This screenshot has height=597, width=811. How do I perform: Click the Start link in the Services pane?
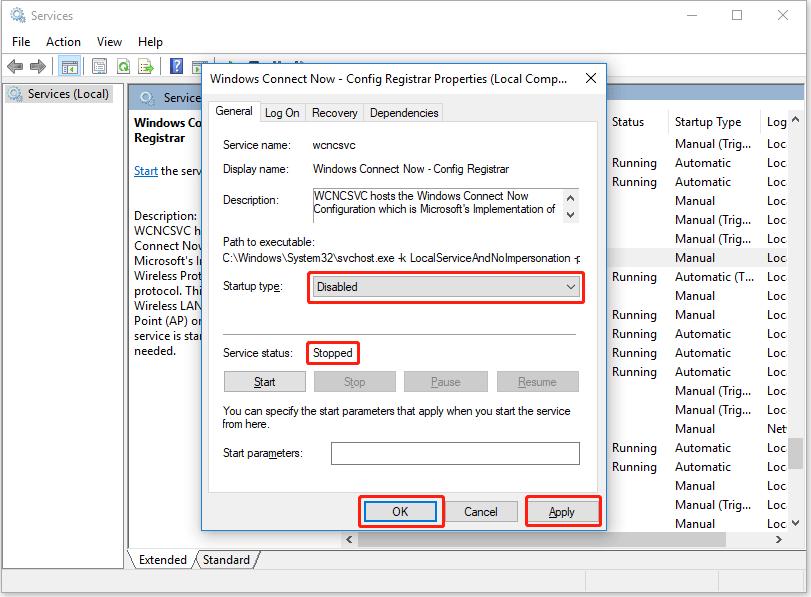(x=146, y=171)
